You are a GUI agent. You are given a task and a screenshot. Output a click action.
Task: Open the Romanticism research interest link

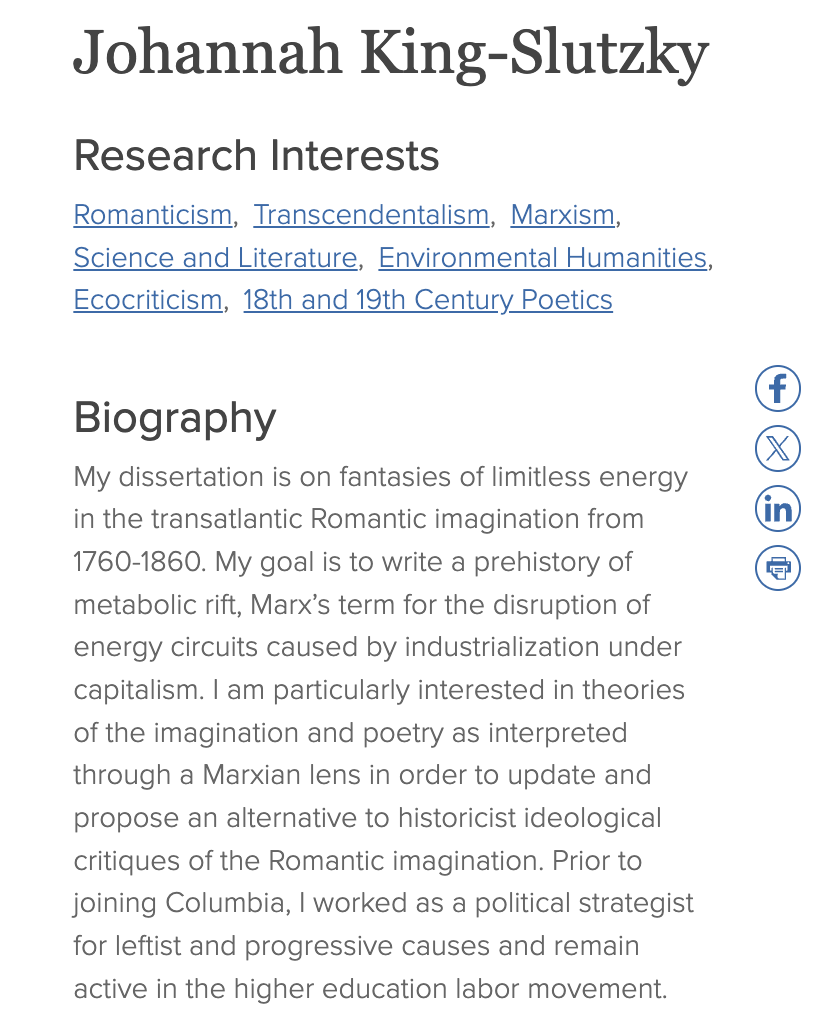(x=152, y=215)
